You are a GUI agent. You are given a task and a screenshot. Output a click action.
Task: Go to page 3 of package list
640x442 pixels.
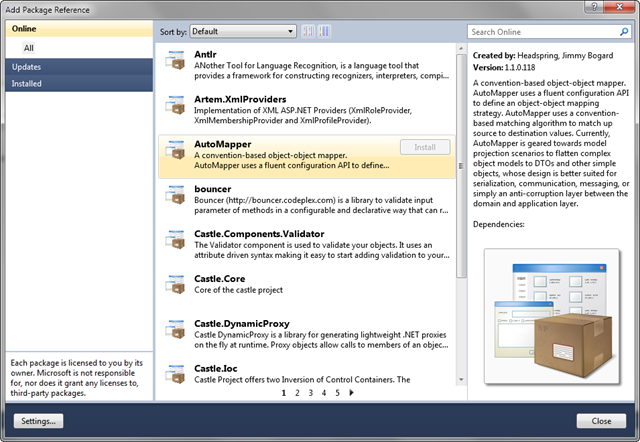[x=311, y=393]
